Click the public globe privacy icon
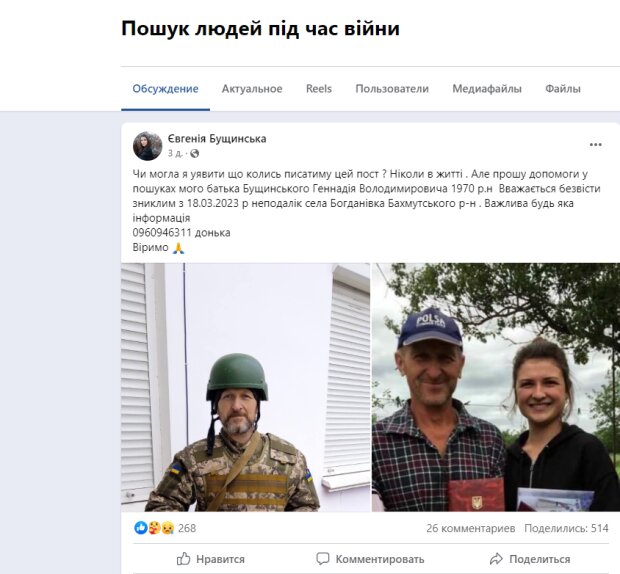Screen dimensions: 620x574 click(x=194, y=153)
